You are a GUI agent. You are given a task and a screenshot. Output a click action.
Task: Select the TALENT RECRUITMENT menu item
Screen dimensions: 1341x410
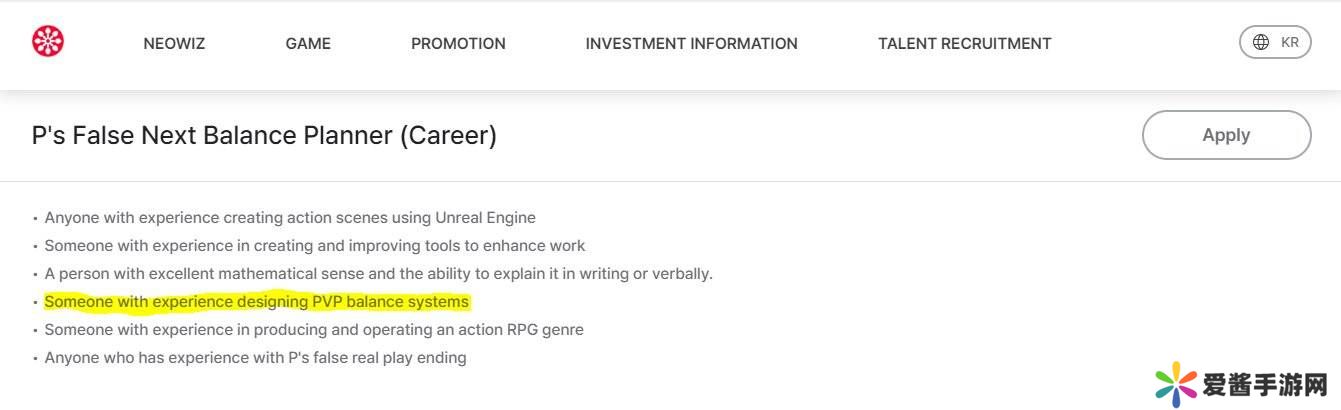pos(964,44)
